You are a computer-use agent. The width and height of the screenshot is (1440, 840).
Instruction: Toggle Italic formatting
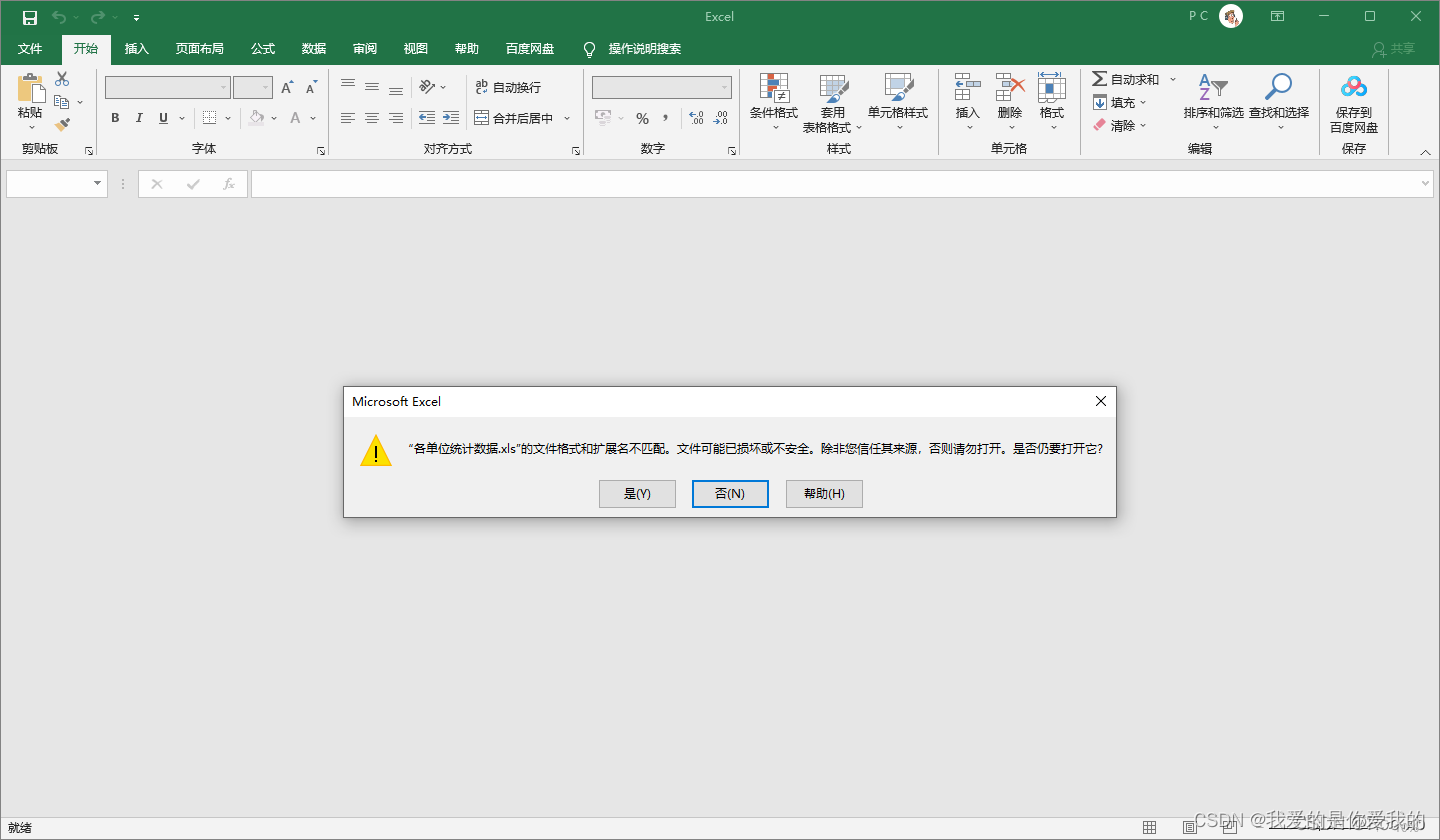tap(139, 118)
